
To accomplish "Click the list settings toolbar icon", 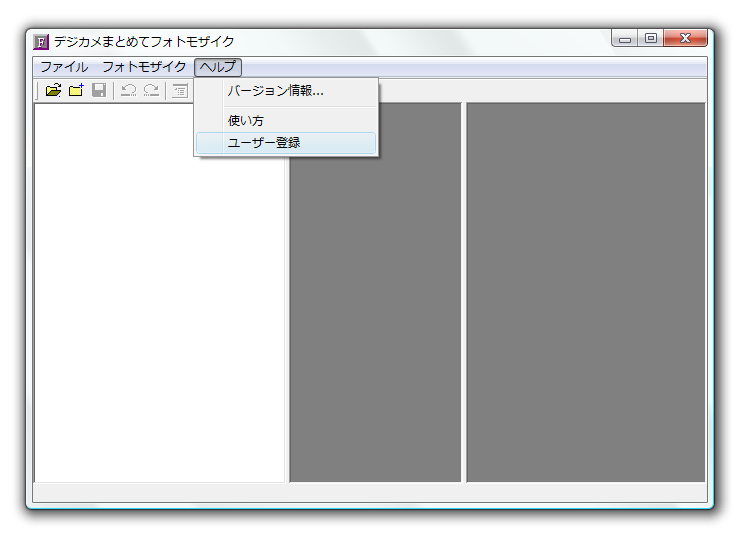I will (x=180, y=90).
